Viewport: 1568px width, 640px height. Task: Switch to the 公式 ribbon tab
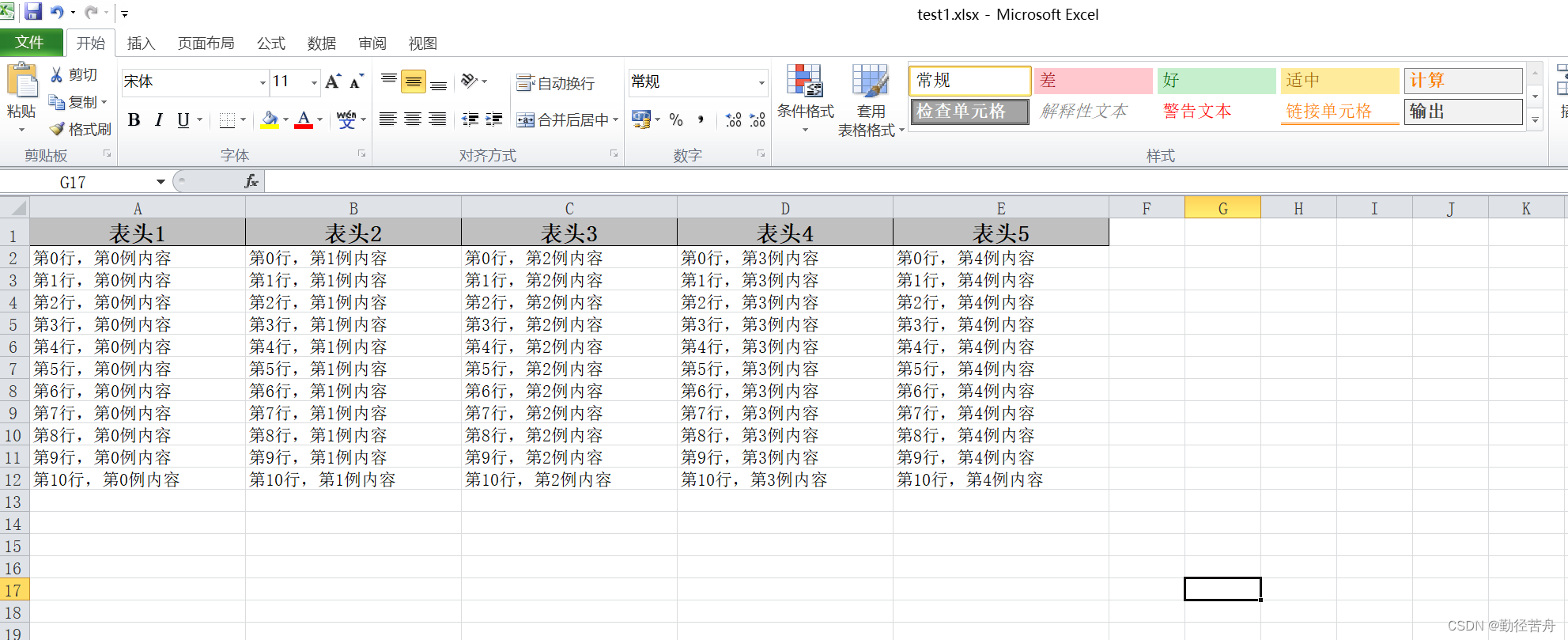(270, 44)
